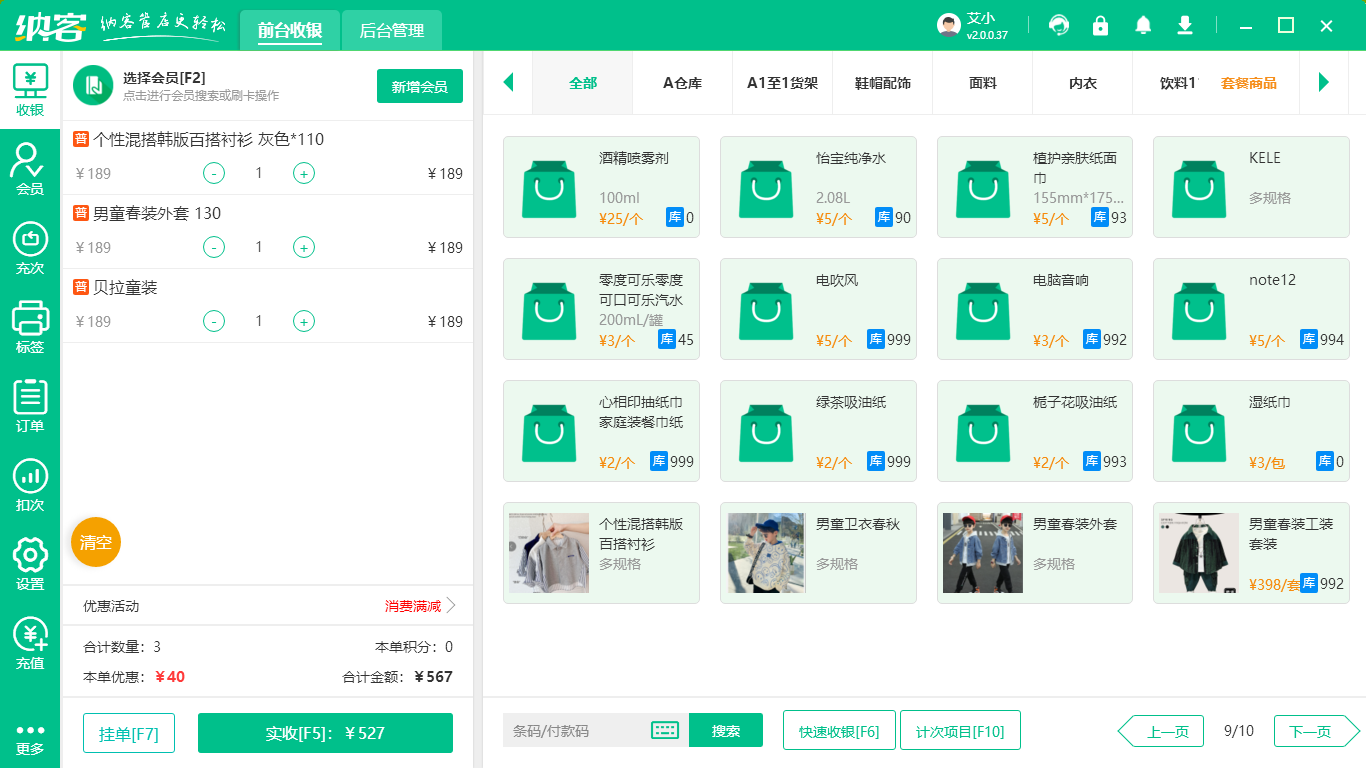The height and width of the screenshot is (768, 1366).
Task: Open the 会员 member sidebar icon
Action: 30,169
